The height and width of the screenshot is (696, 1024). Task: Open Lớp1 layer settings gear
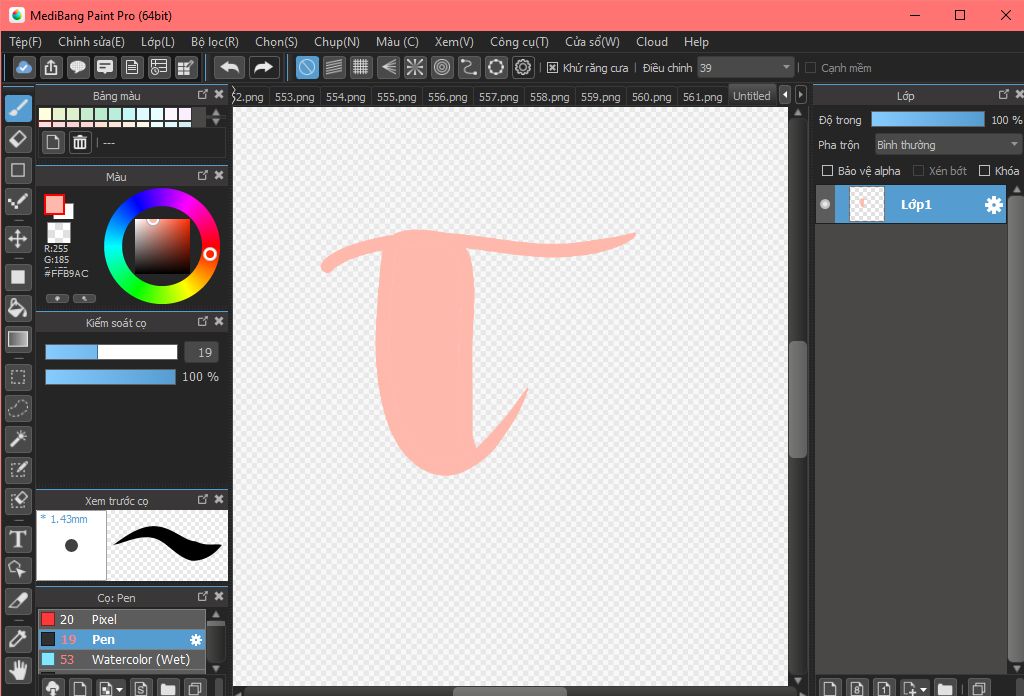tap(993, 205)
